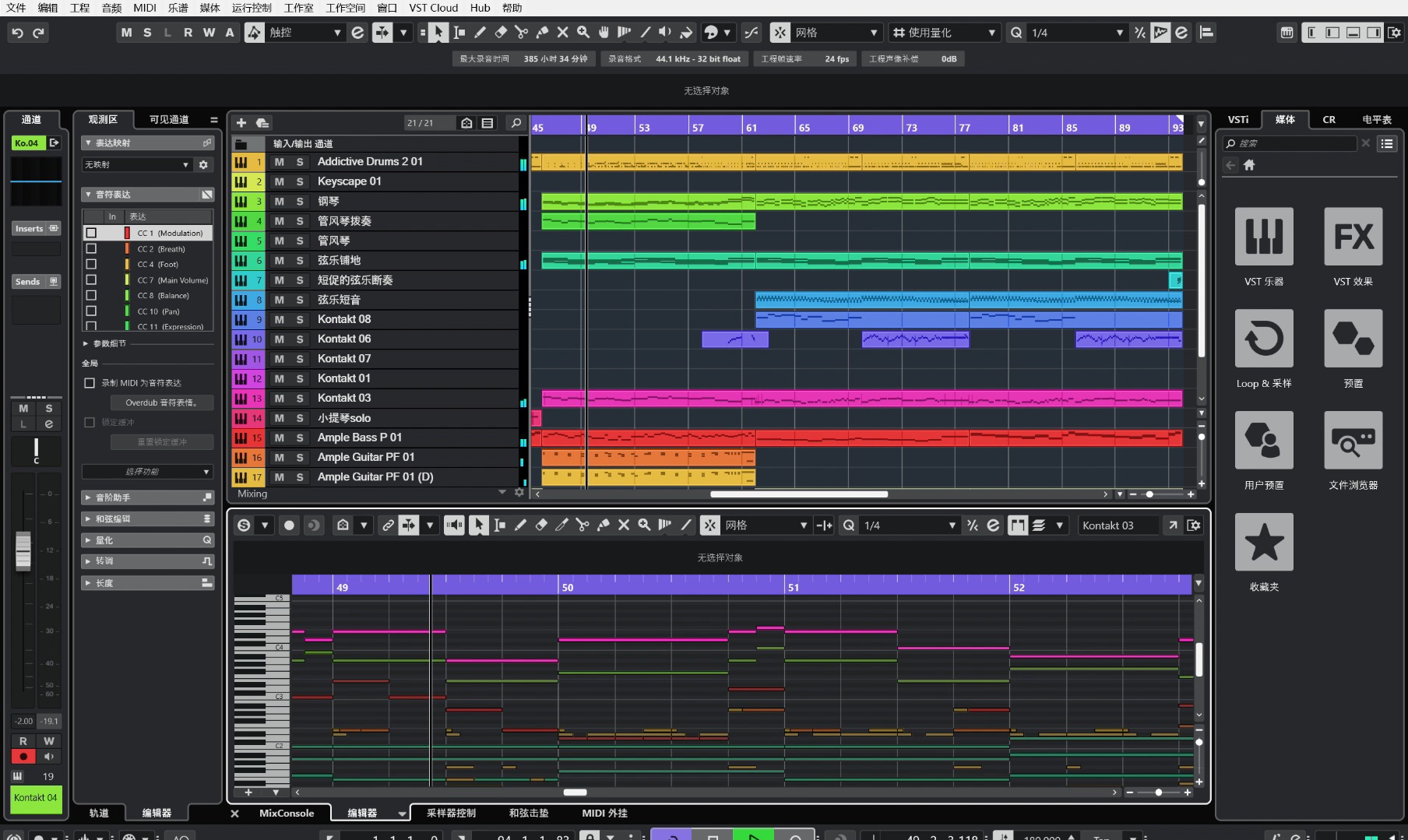
Task: Switch to the MixConsole tab
Action: (x=287, y=813)
